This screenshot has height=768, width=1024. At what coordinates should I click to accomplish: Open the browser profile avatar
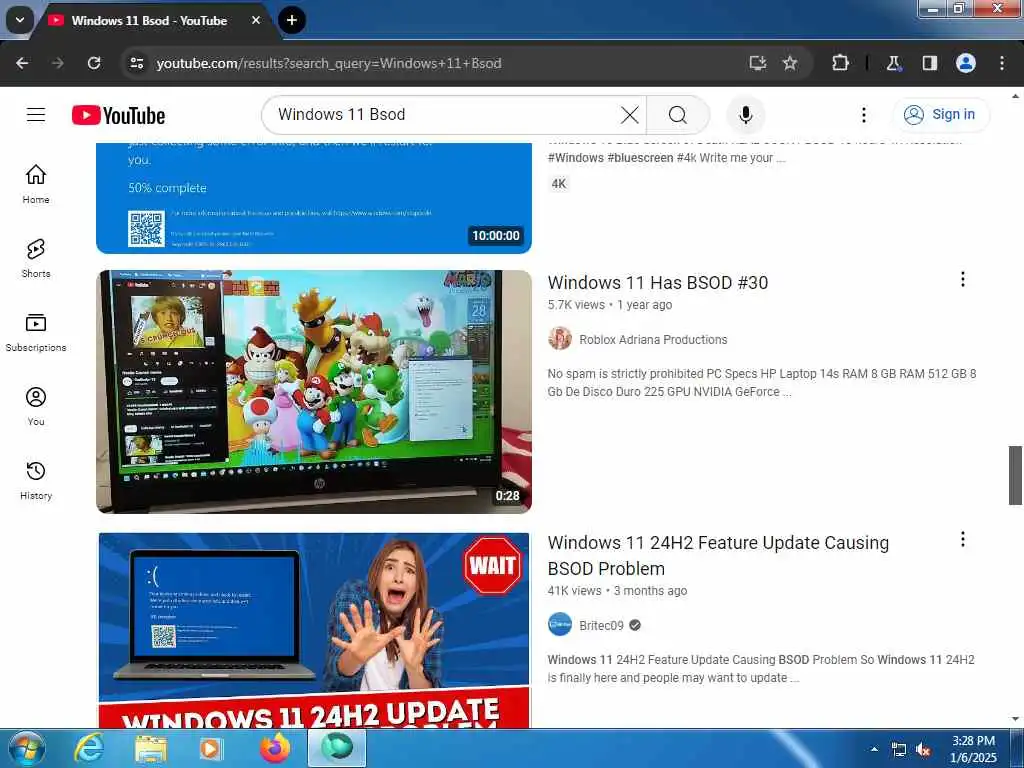point(966,63)
